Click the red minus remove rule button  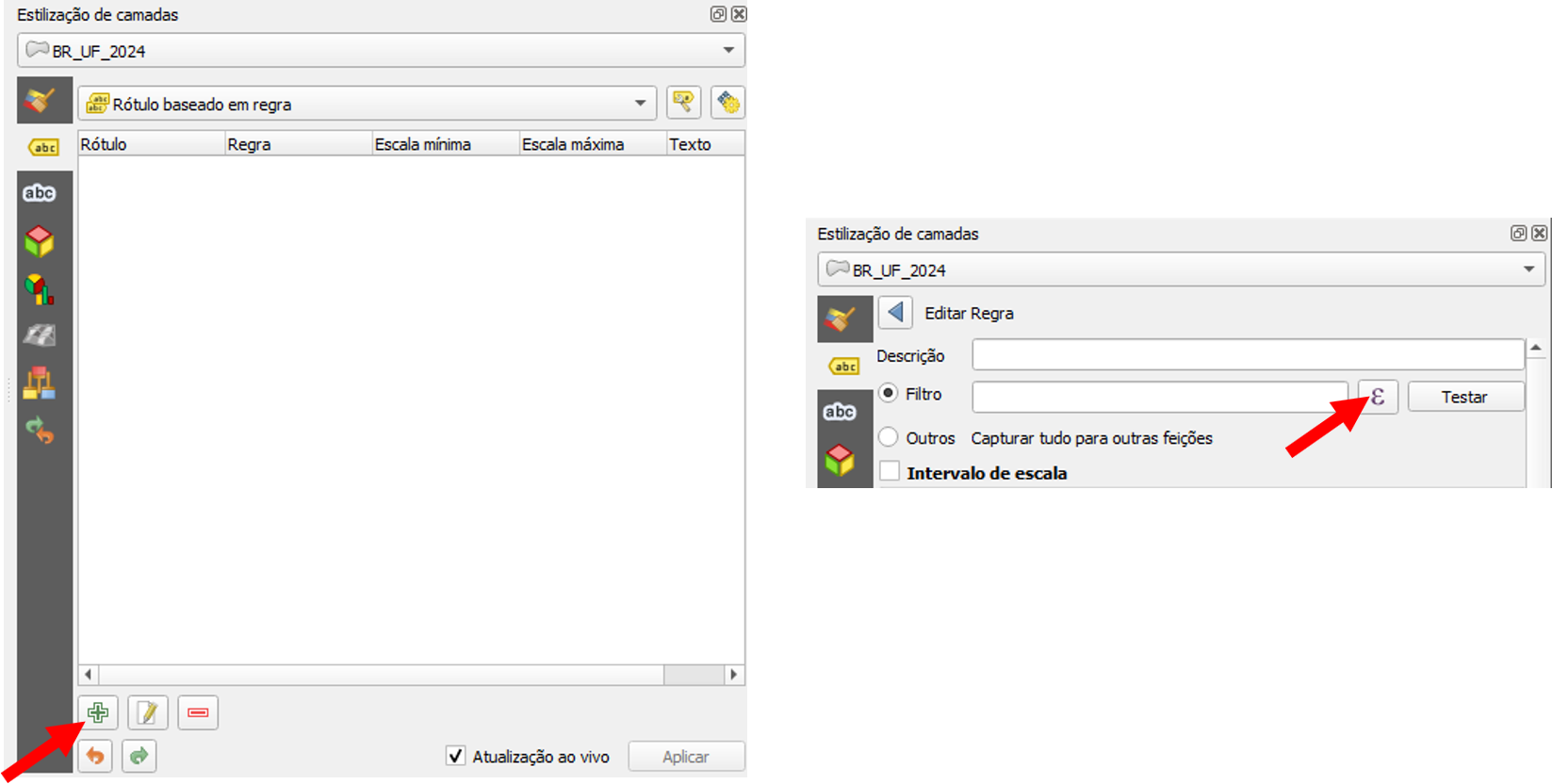point(198,713)
